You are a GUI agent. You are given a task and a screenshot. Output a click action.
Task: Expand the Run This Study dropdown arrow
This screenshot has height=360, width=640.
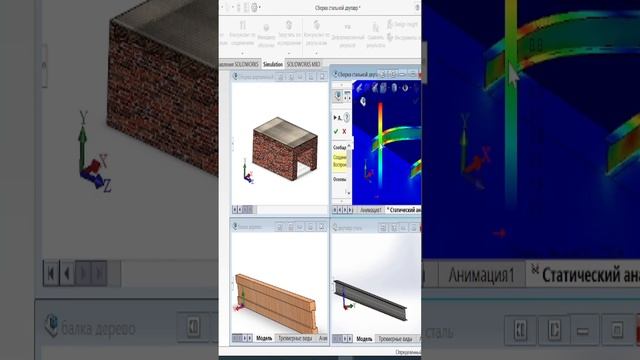point(289,53)
